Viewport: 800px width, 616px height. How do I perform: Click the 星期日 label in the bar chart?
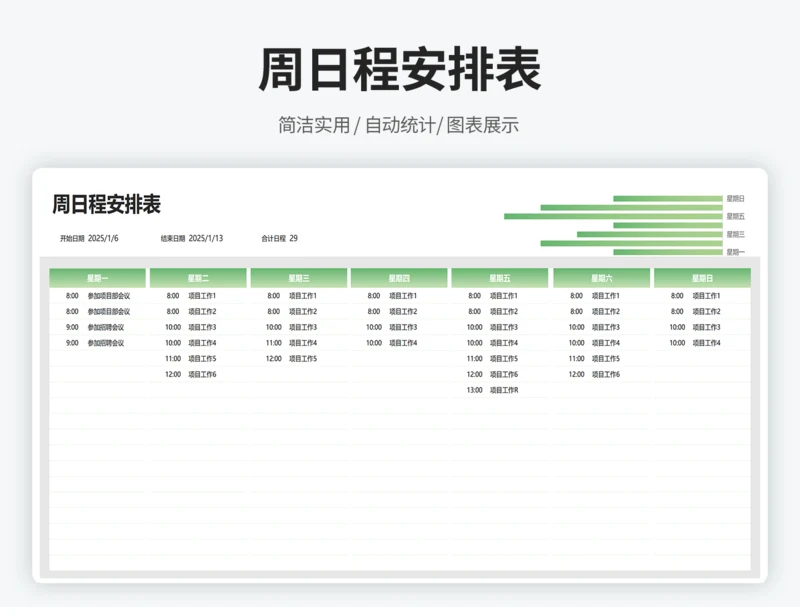click(735, 199)
